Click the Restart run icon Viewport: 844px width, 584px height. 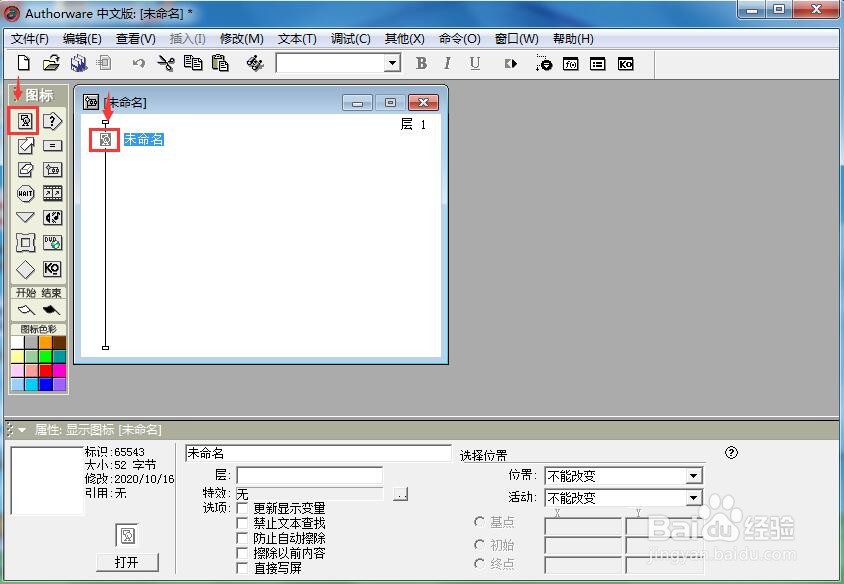coord(510,64)
